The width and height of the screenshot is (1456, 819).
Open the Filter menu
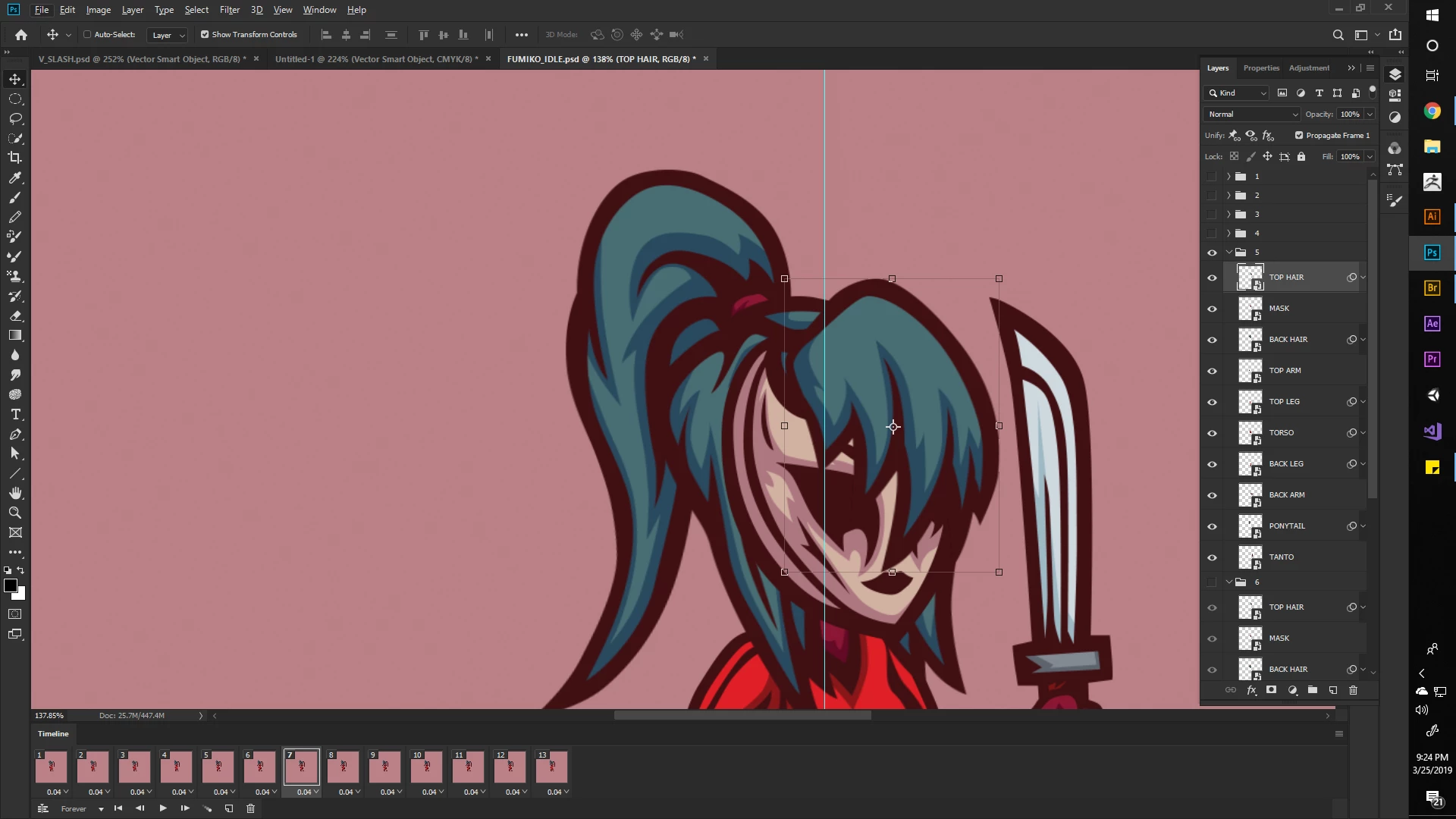[229, 10]
